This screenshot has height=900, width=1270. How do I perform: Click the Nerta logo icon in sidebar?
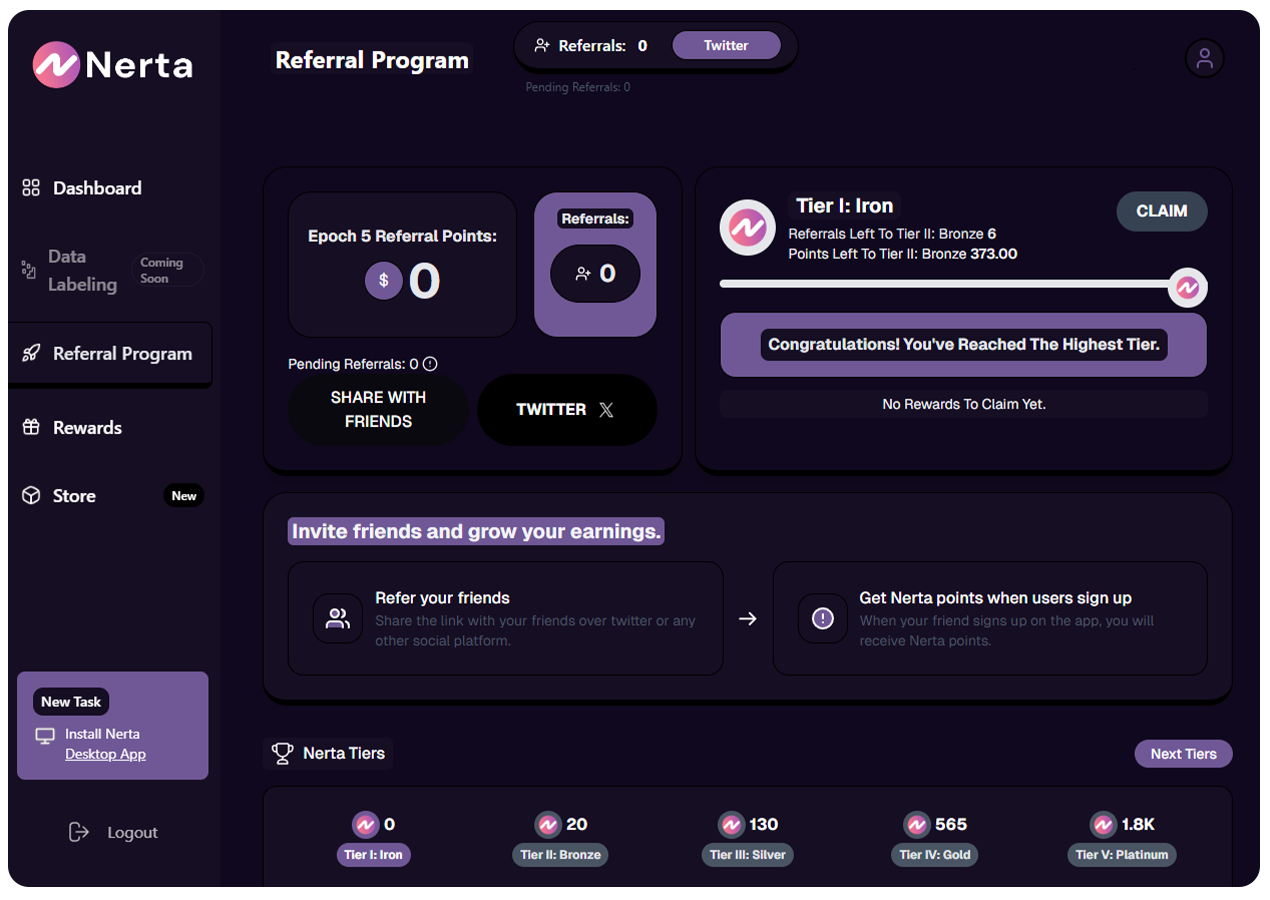point(56,65)
